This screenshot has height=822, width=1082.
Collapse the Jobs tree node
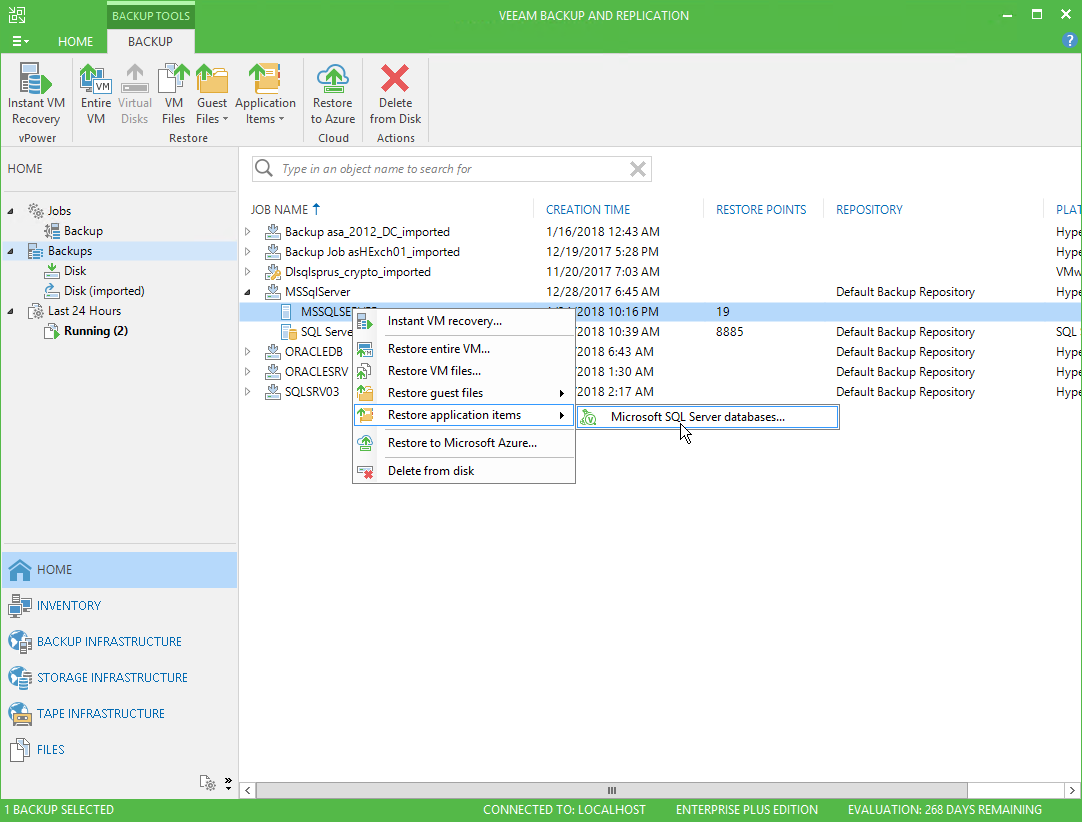click(10, 211)
